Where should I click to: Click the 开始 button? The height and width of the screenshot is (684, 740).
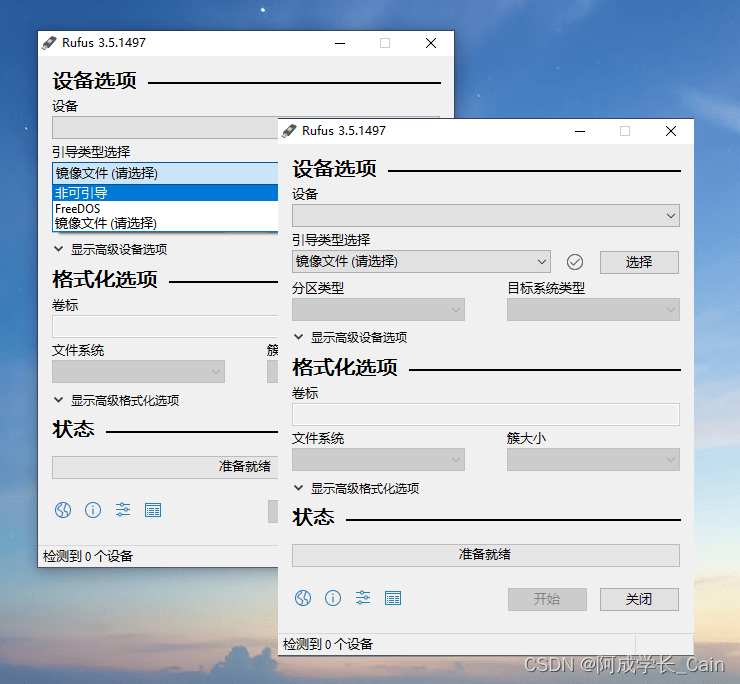(x=547, y=599)
